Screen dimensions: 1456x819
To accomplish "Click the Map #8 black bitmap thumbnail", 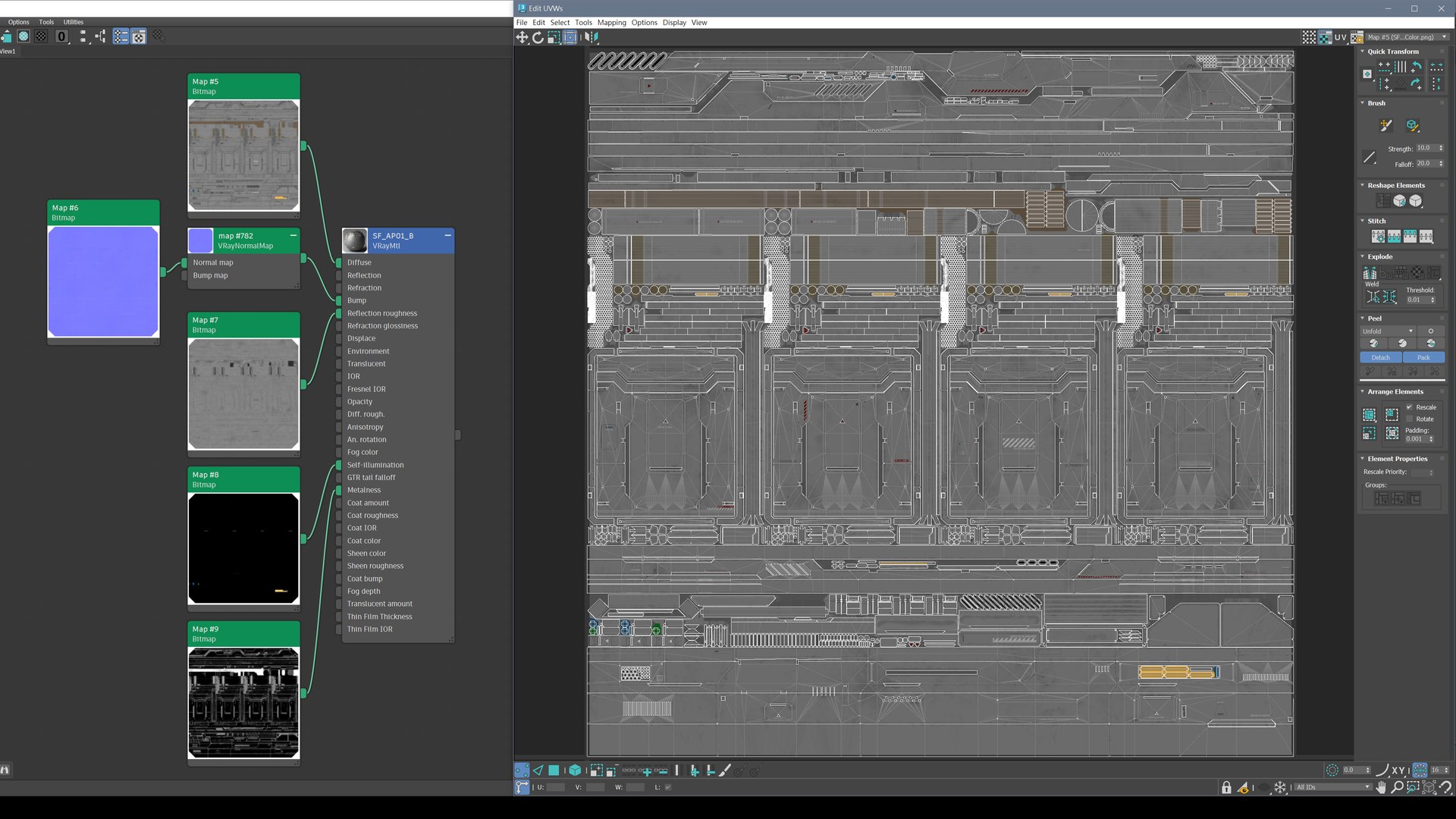I will (x=243, y=549).
